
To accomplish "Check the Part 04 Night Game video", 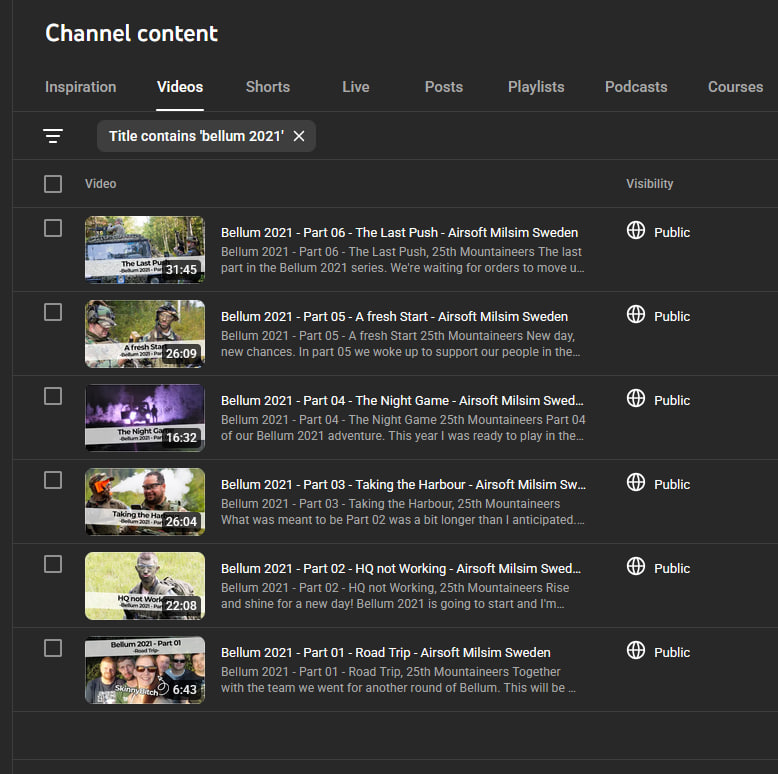I will tap(53, 397).
